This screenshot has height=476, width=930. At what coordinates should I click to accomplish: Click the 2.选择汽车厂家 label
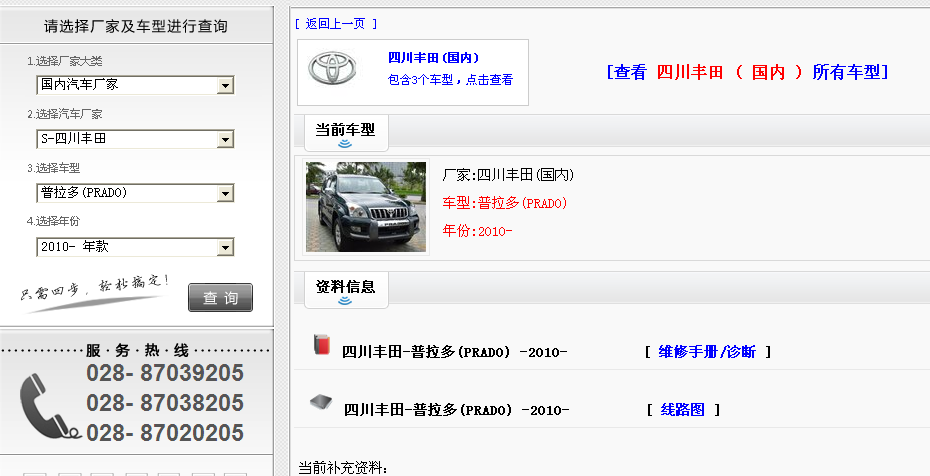(65, 114)
